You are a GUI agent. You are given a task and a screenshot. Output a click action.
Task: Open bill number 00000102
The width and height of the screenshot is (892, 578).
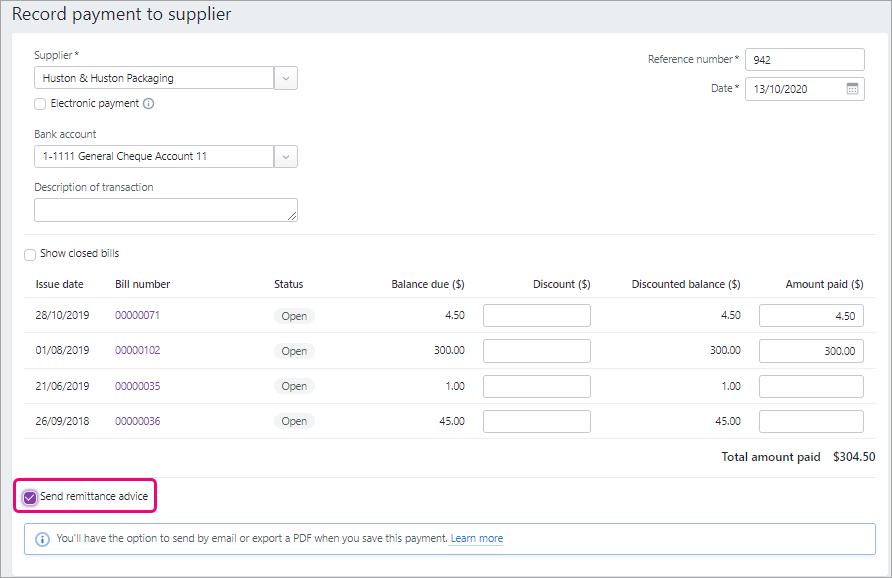(137, 351)
